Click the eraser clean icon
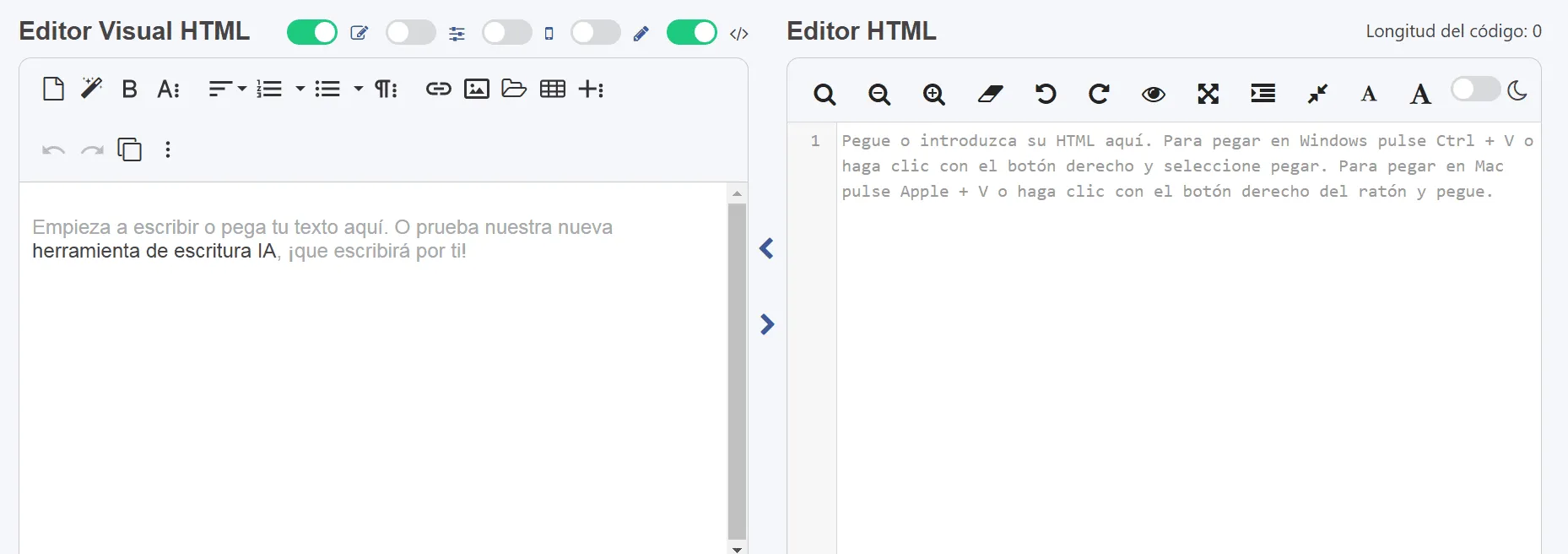 990,94
